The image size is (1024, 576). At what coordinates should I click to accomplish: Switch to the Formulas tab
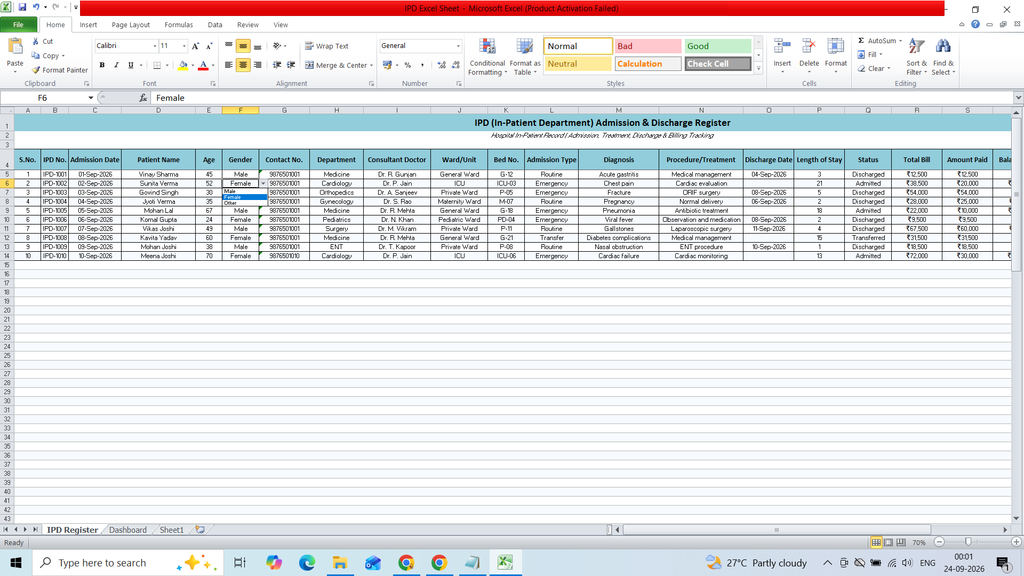click(178, 25)
